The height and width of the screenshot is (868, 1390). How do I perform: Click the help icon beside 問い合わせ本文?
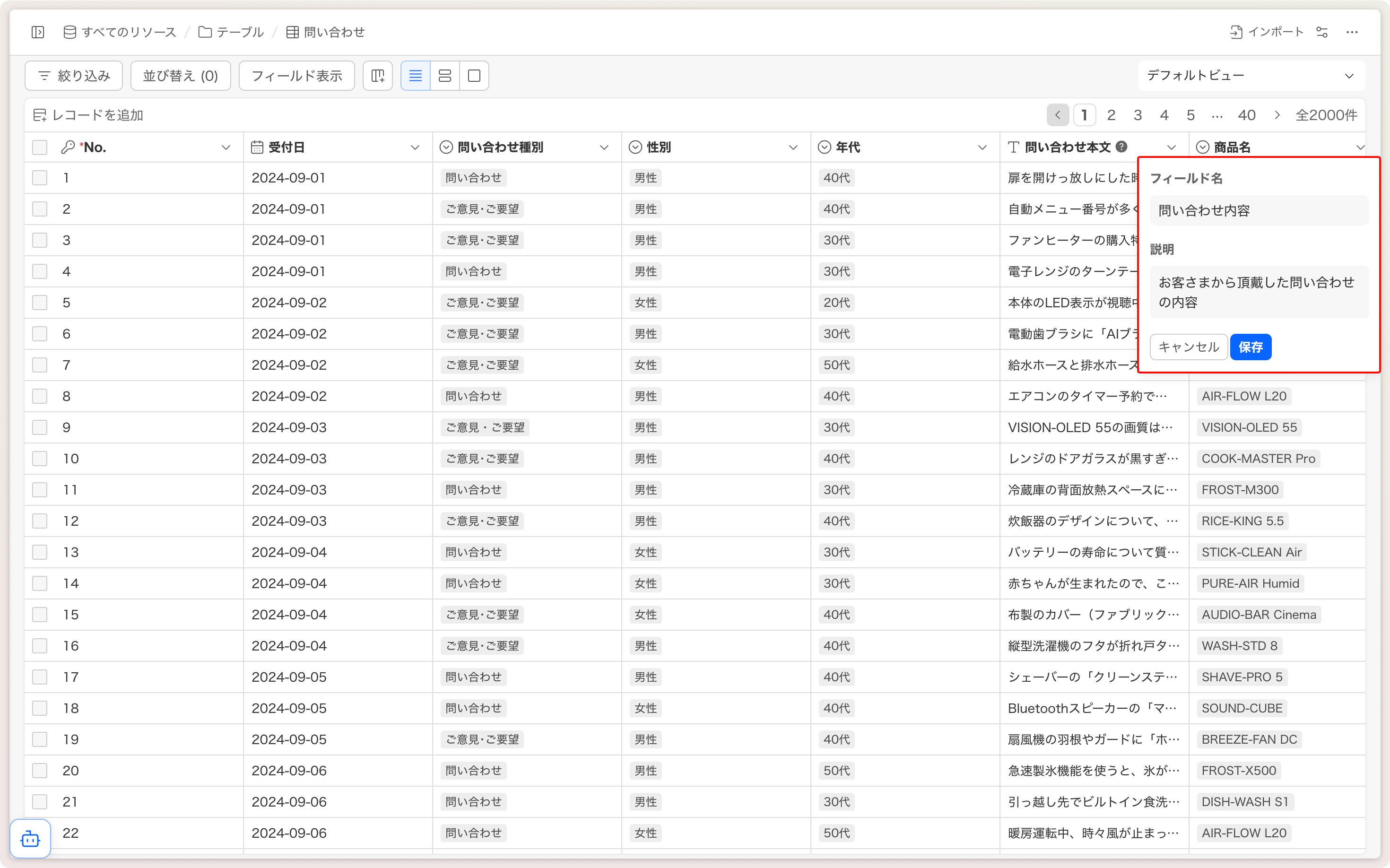(x=1121, y=147)
